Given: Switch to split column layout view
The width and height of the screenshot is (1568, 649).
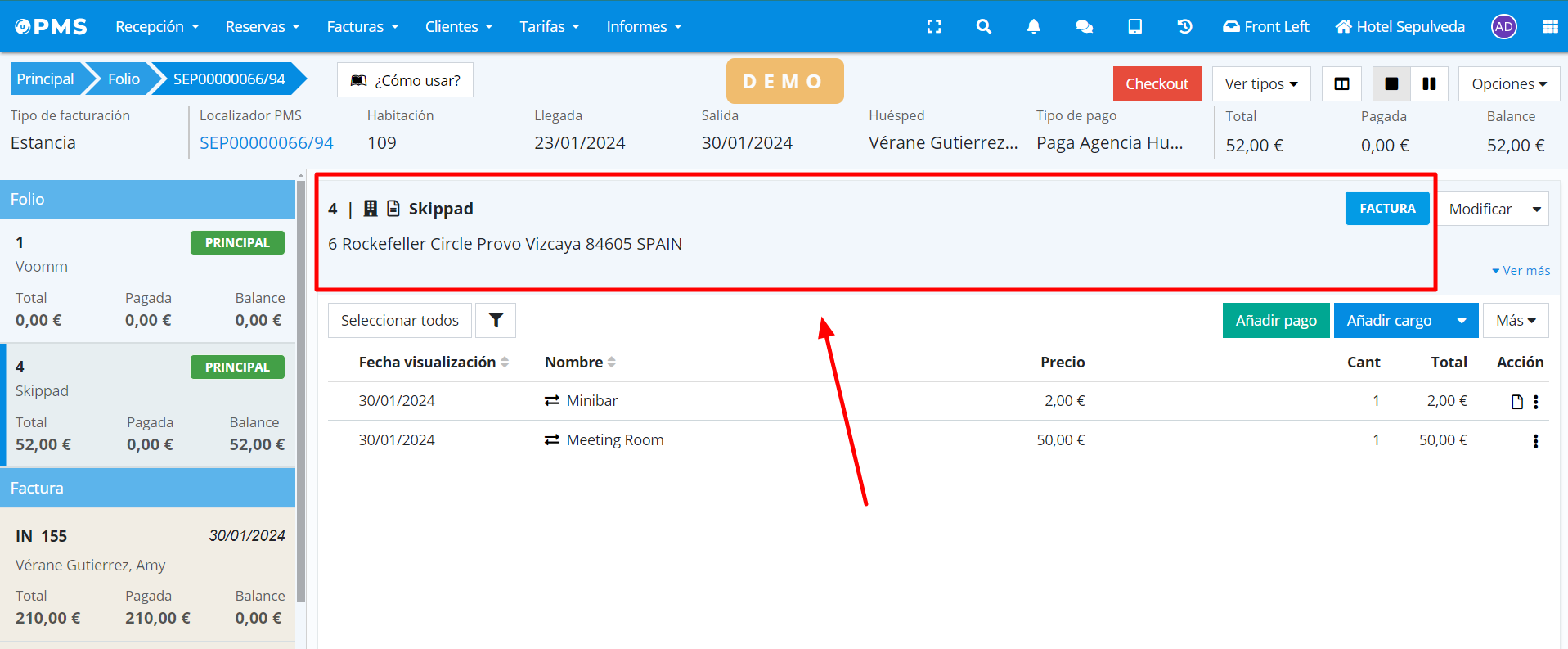Looking at the screenshot, I should tap(1341, 84).
